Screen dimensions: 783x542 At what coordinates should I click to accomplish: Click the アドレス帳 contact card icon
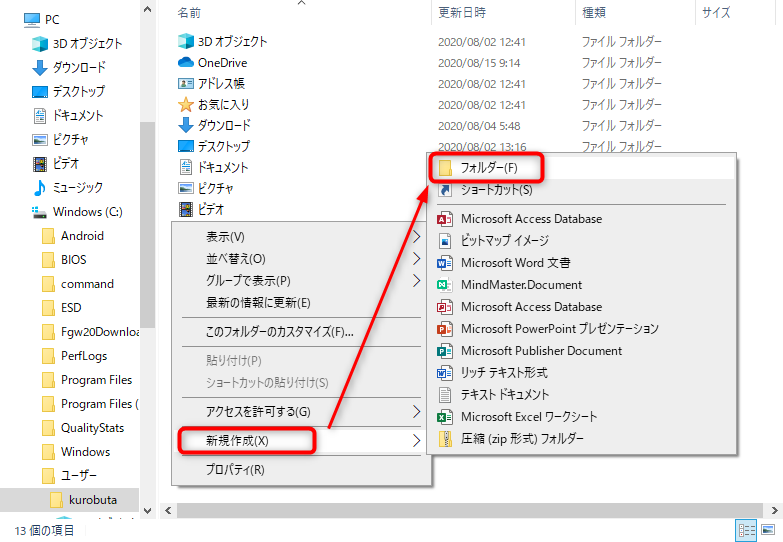click(x=186, y=83)
